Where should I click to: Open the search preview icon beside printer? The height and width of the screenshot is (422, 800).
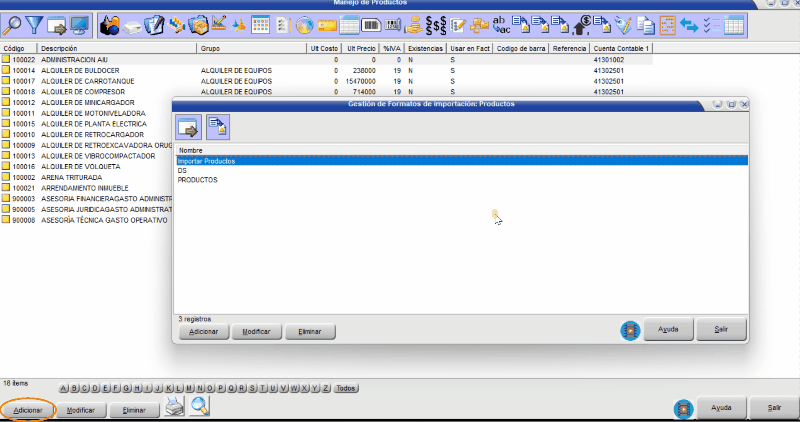coord(200,406)
